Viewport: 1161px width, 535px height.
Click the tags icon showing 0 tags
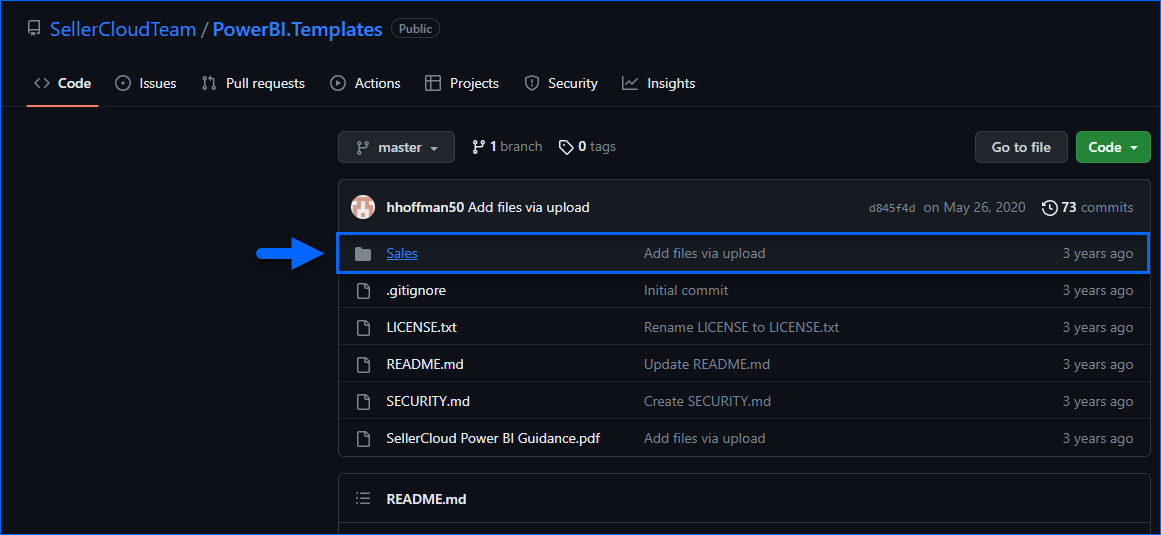pyautogui.click(x=566, y=147)
